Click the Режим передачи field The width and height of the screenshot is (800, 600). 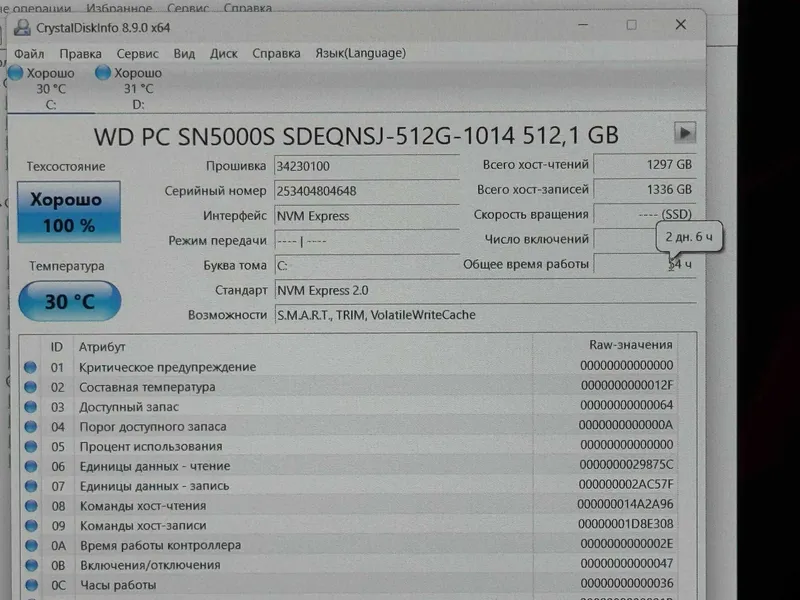pos(366,241)
